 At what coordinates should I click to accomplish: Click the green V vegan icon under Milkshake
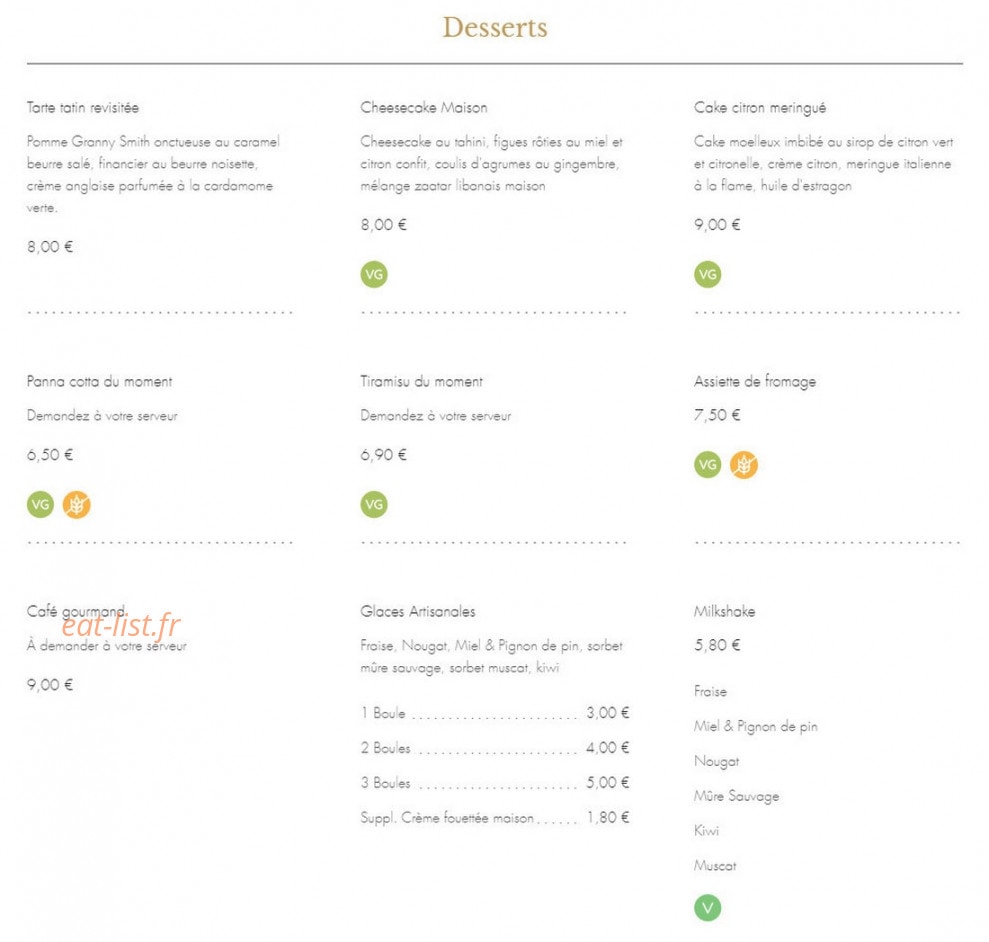coord(708,908)
